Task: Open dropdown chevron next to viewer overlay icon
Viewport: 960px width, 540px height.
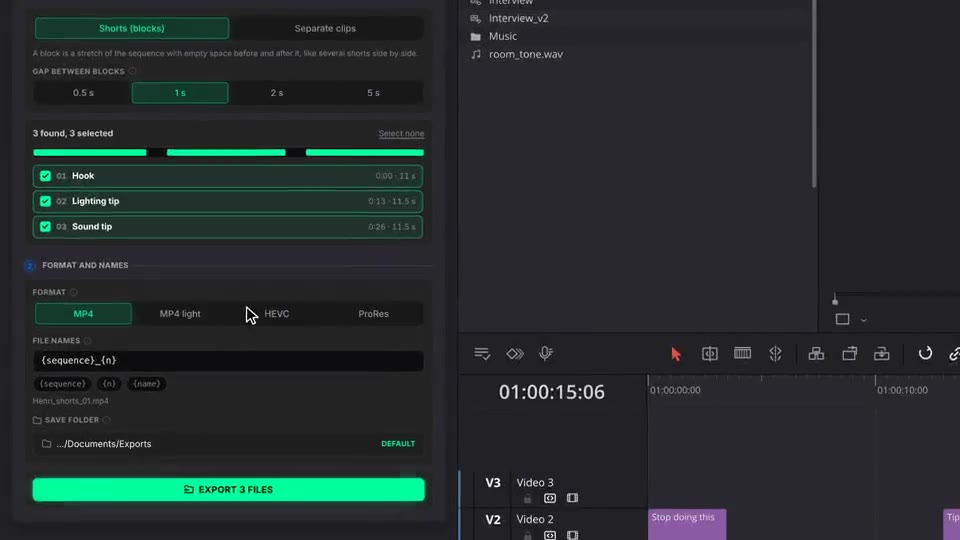Action: pos(863,320)
